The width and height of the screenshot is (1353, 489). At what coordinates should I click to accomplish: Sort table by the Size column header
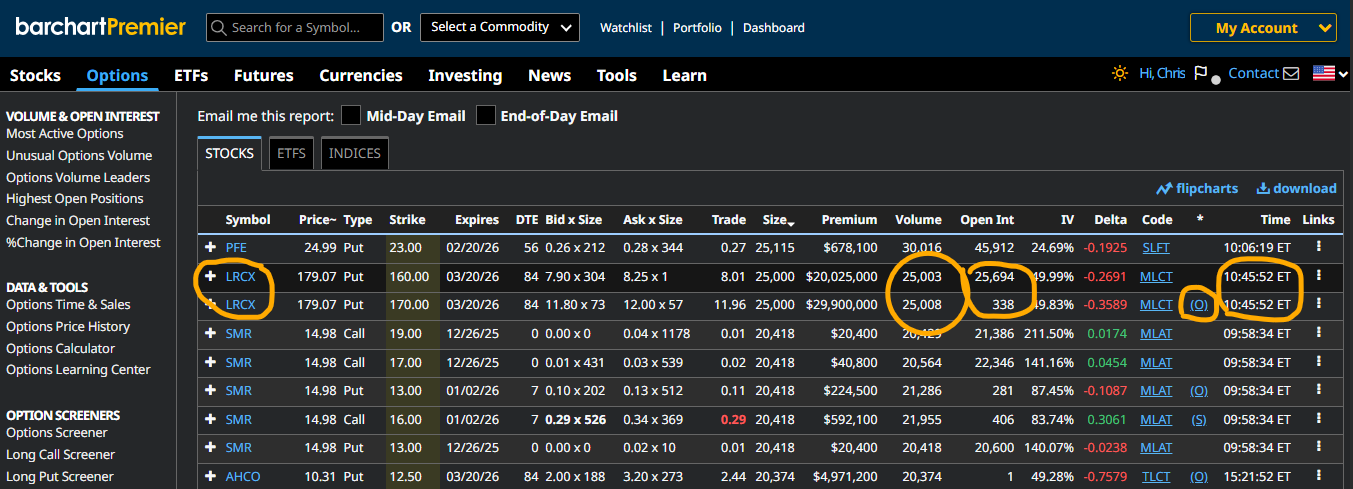773,220
